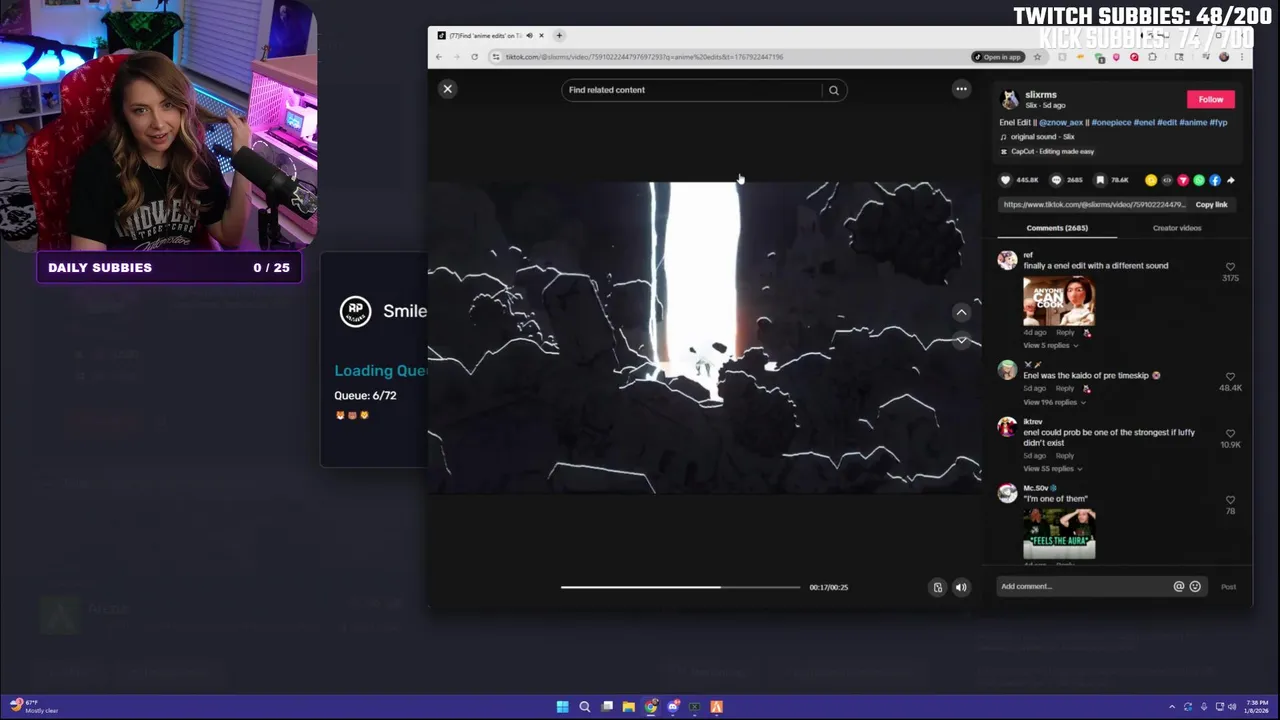The height and width of the screenshot is (720, 1280).
Task: Open Discord from the taskbar
Action: point(673,707)
